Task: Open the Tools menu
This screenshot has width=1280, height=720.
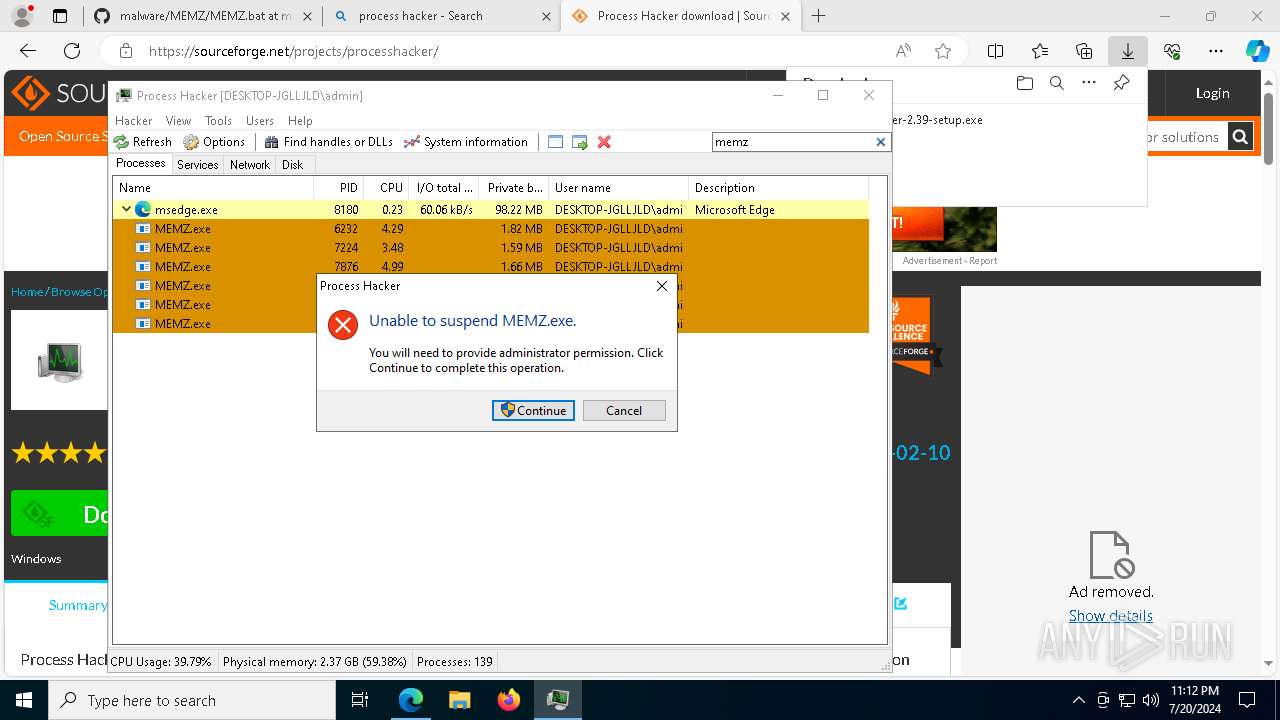Action: pyautogui.click(x=218, y=121)
